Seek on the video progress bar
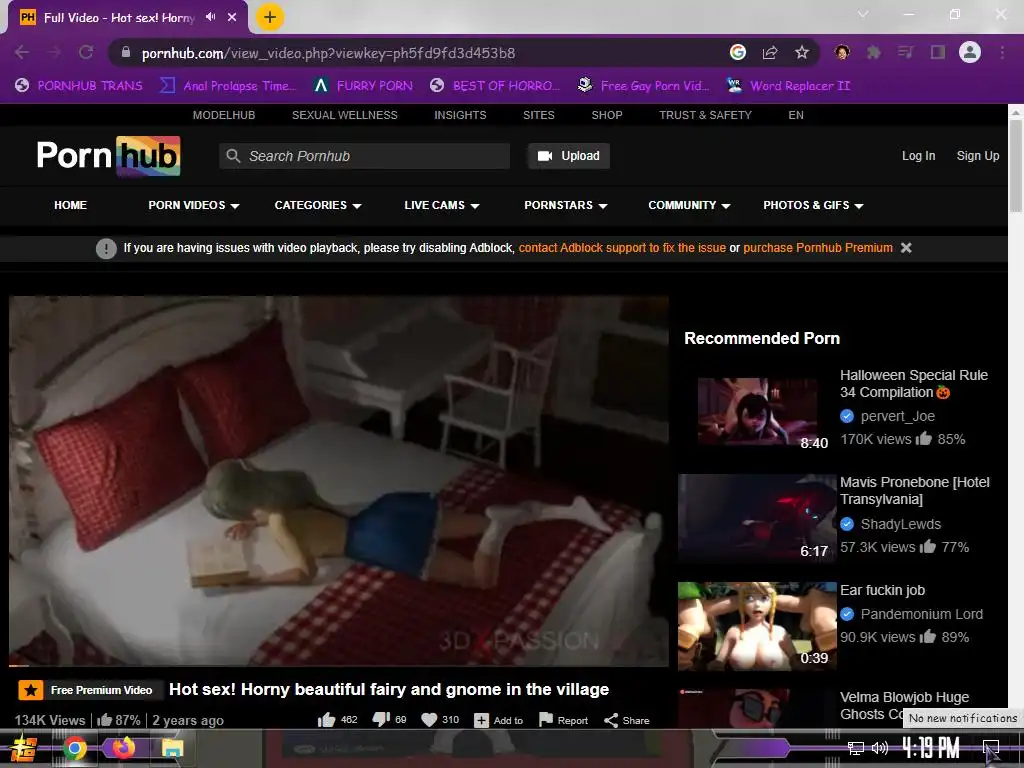 coord(339,665)
